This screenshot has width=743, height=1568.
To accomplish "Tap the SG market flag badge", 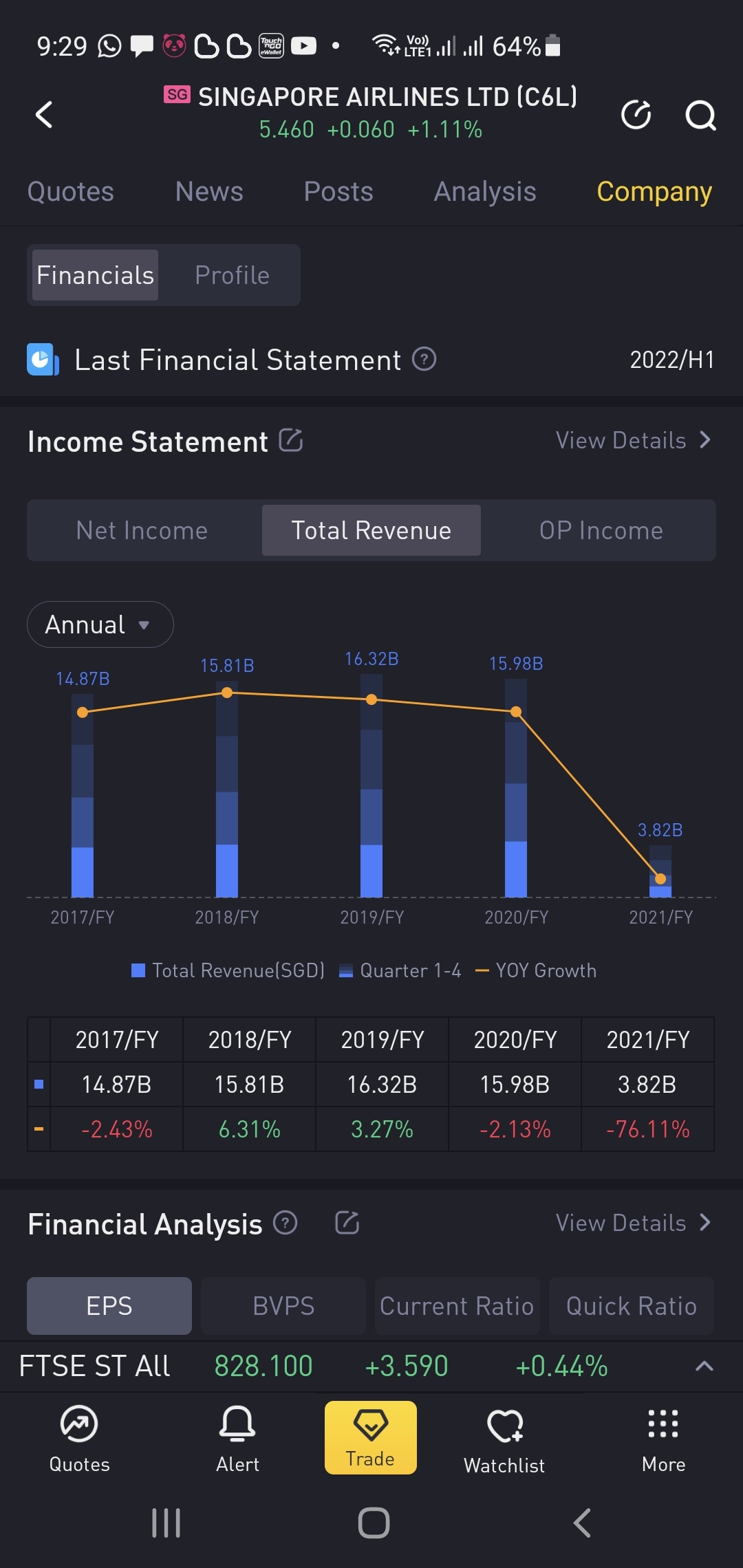I will coord(177,94).
